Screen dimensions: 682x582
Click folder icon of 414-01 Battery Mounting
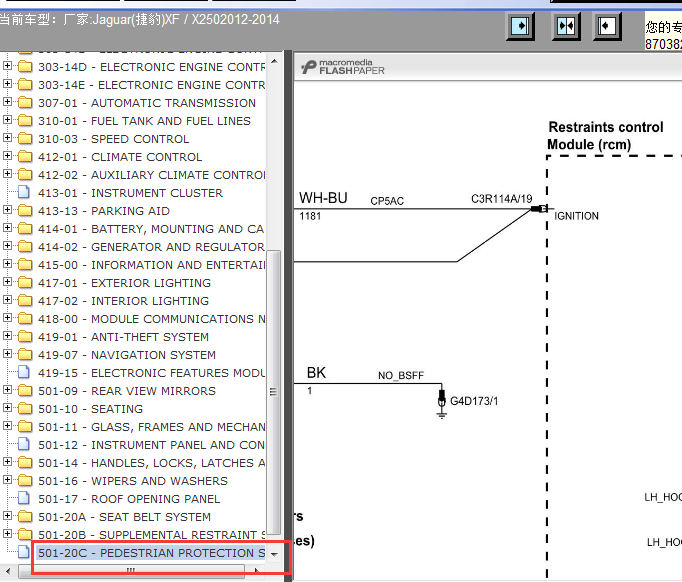point(25,228)
